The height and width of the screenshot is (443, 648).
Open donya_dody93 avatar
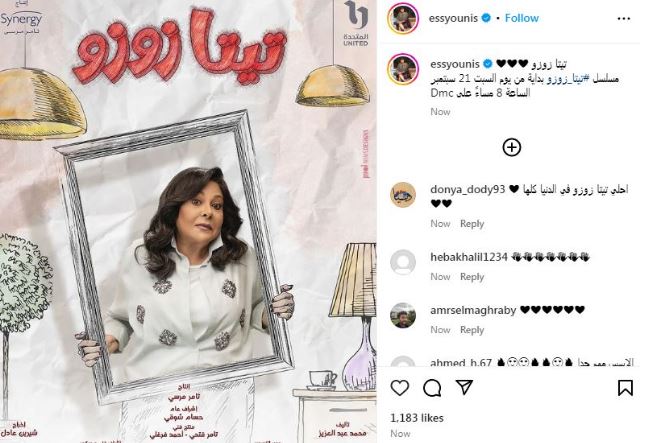click(403, 195)
